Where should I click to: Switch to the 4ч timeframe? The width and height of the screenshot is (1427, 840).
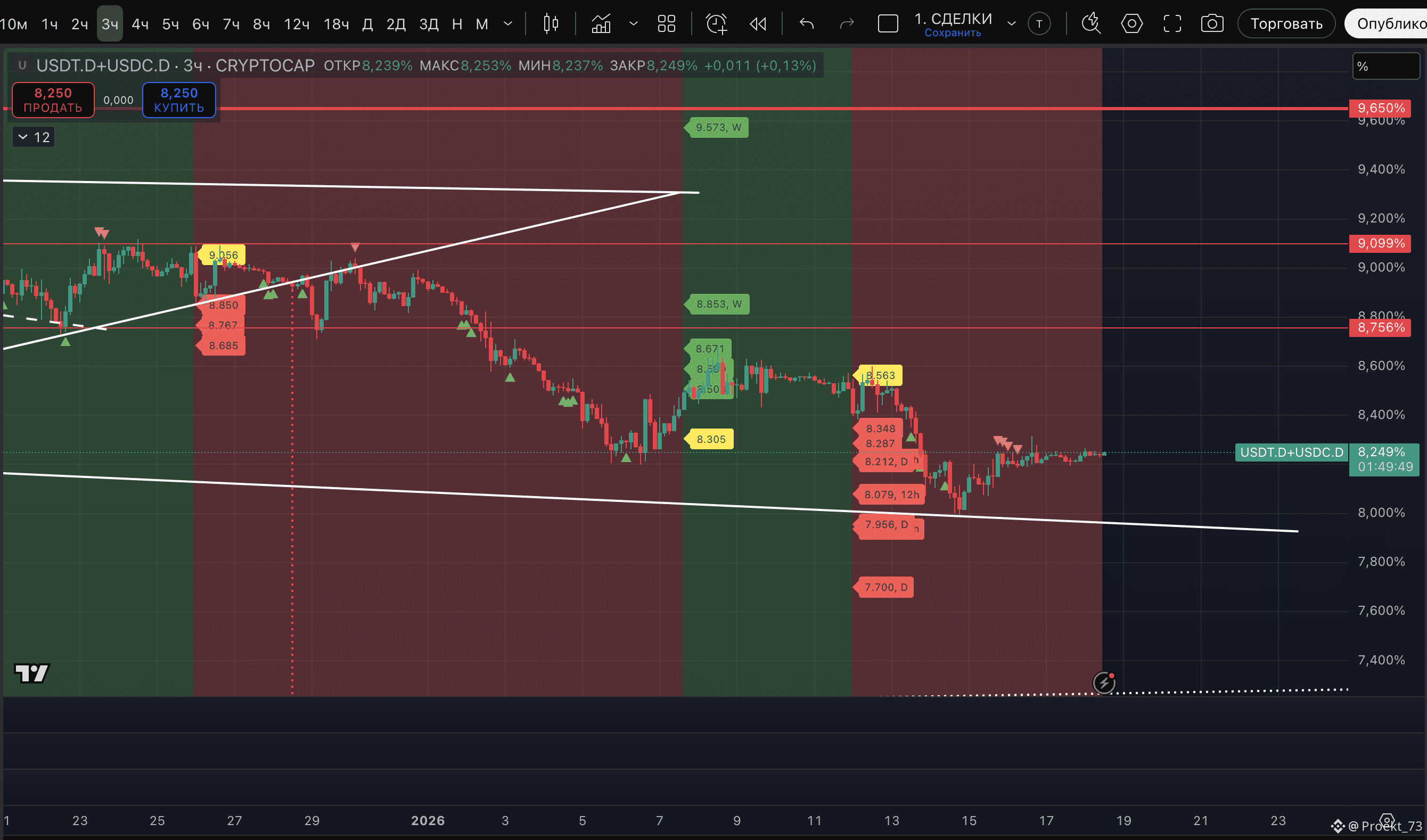[x=140, y=24]
